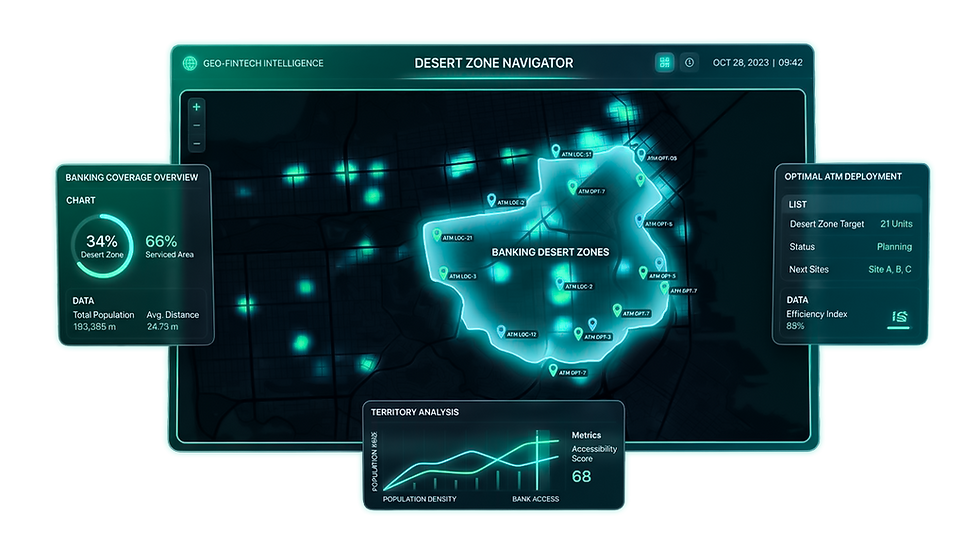Click the CHART heading in the coverage panel

coord(81,200)
